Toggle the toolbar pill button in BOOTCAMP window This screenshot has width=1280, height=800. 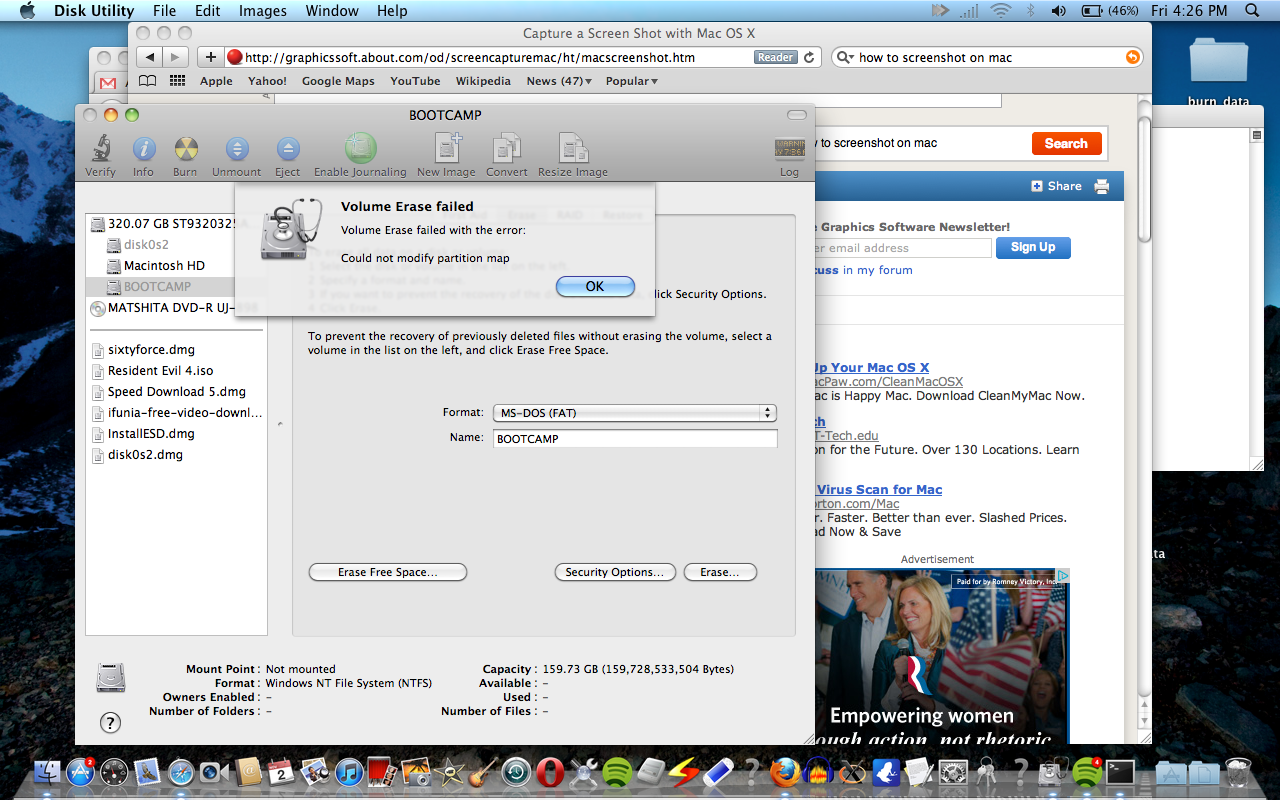(x=796, y=115)
